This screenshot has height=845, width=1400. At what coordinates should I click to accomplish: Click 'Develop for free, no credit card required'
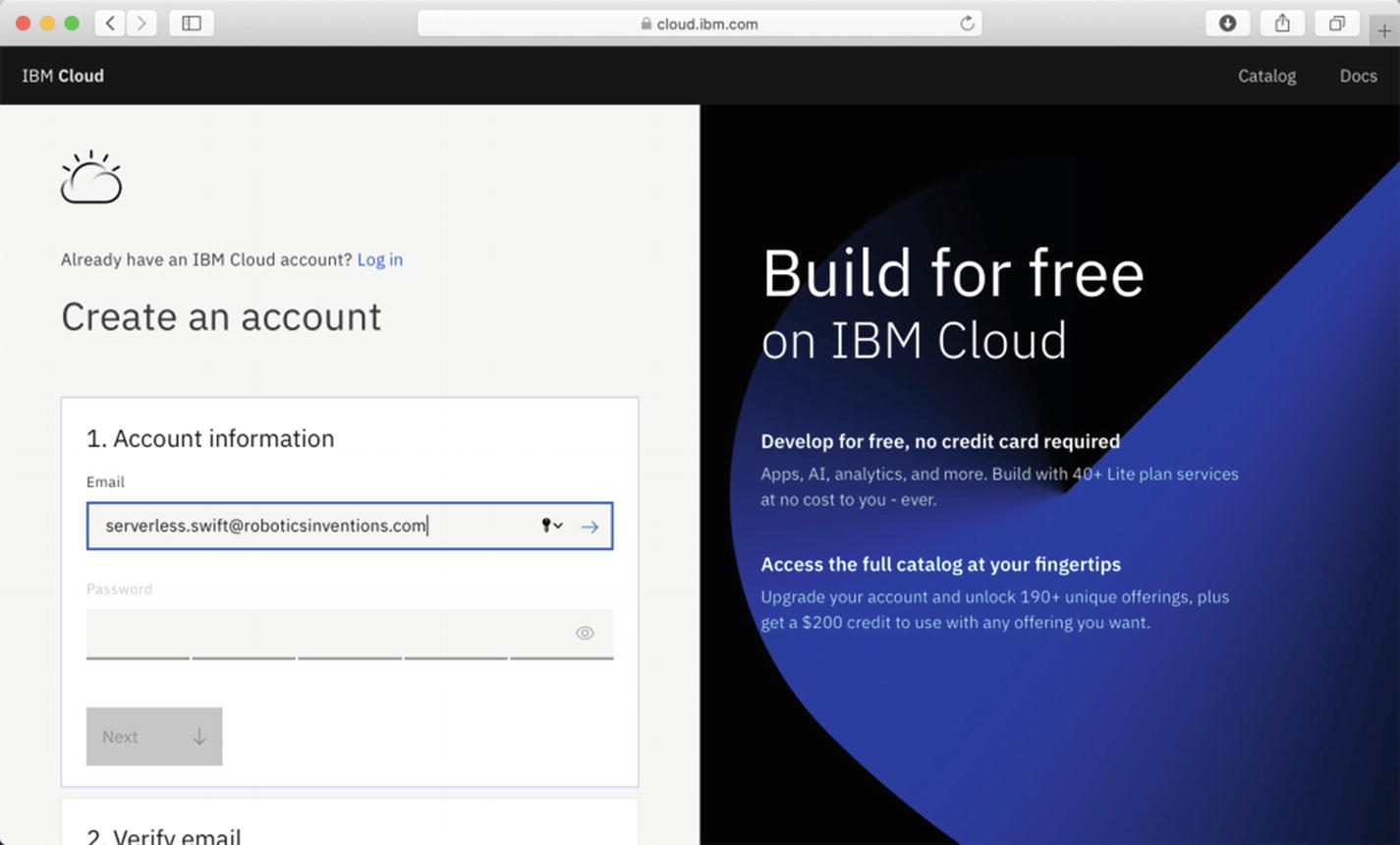tap(940, 441)
